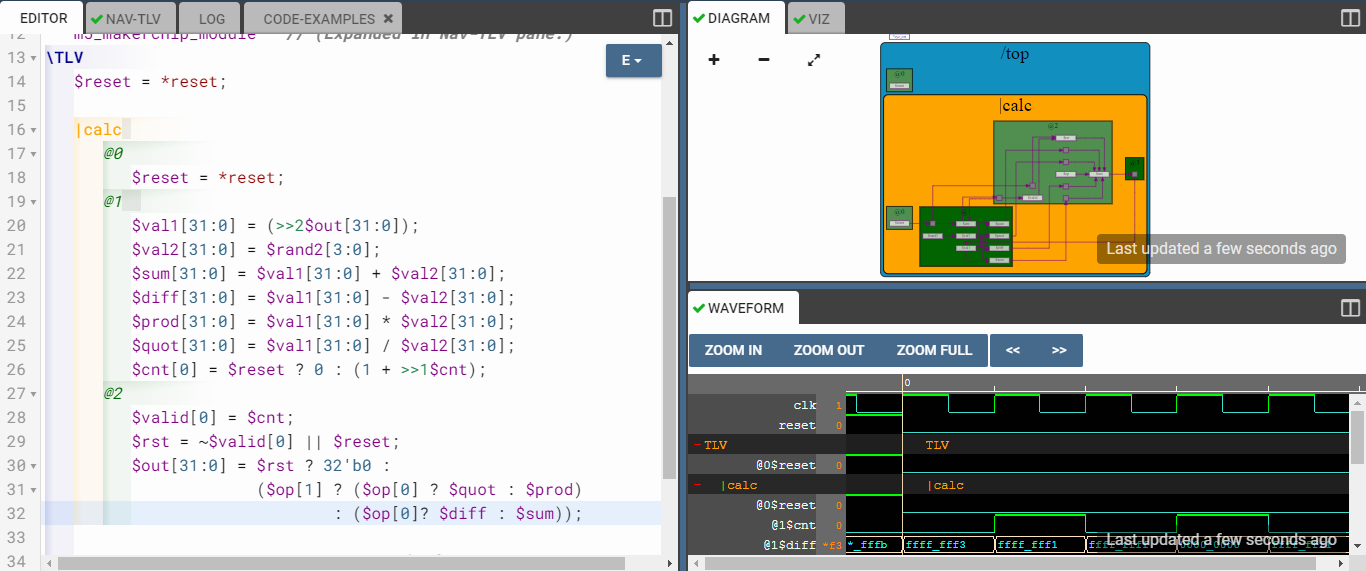Viewport: 1366px width, 571px height.
Task: Click line number 29 in gutter
Action: [x=16, y=442]
